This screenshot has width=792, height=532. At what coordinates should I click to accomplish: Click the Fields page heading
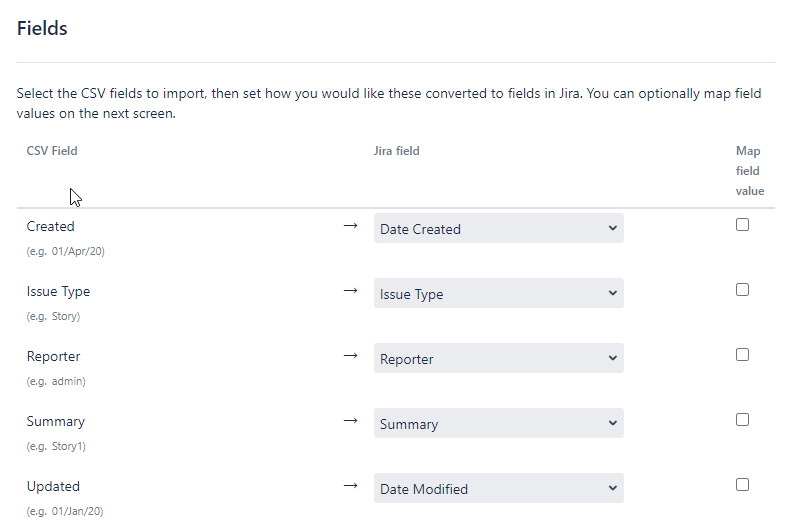coord(42,28)
